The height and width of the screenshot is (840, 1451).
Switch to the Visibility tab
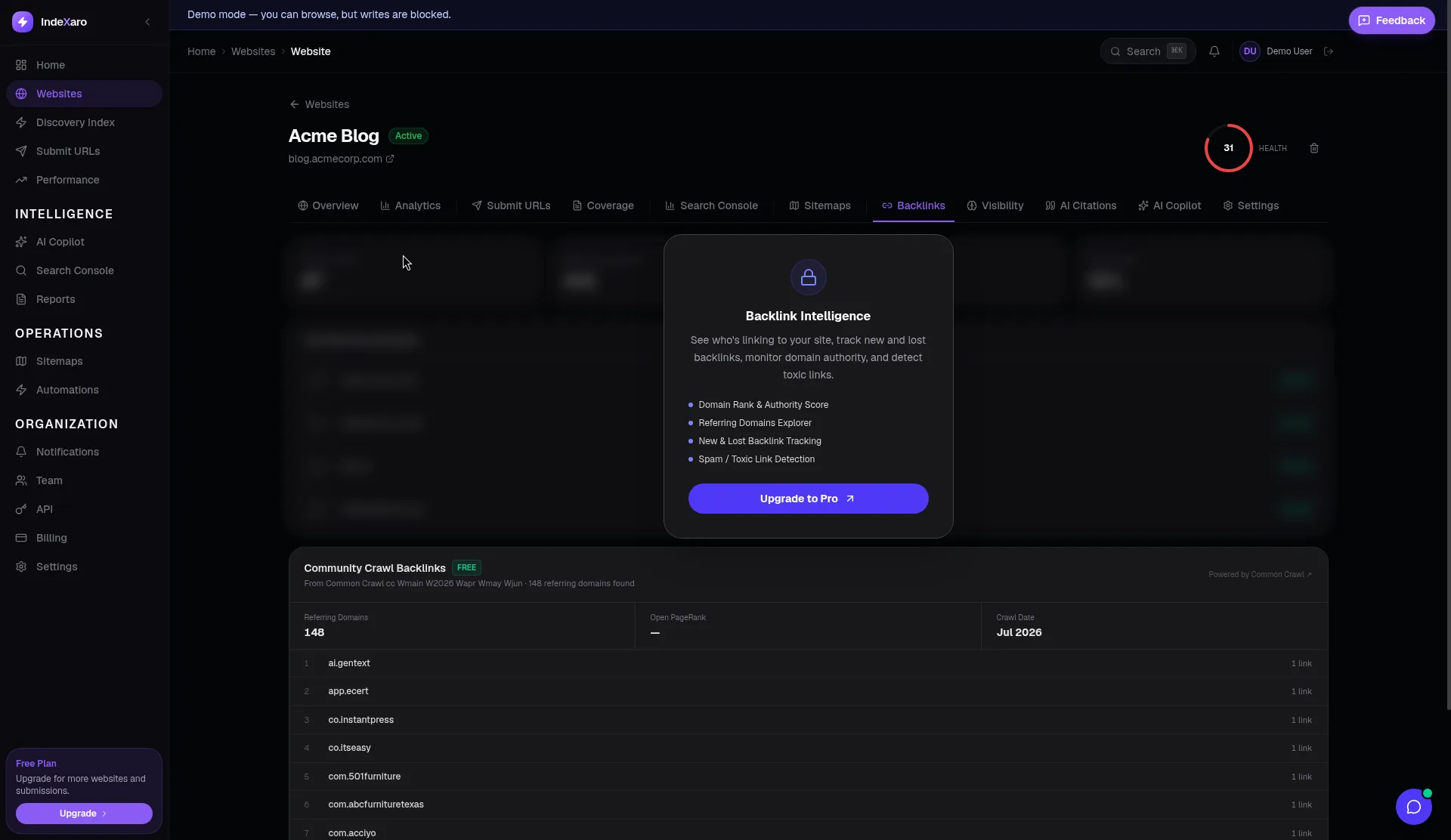(x=995, y=205)
